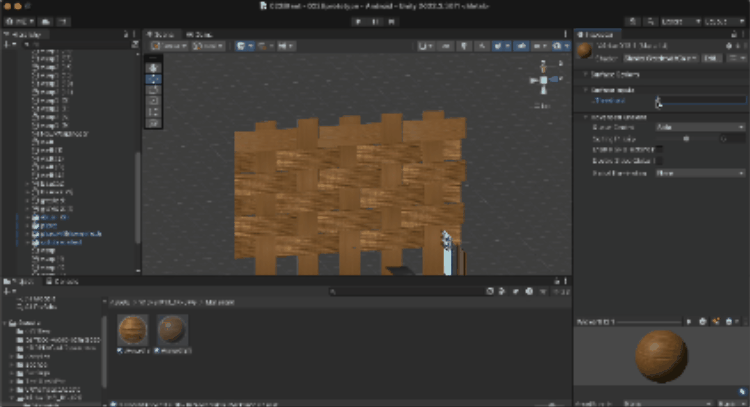Screen dimensions: 750x407
Task: Select the Rect tool in Scene overlay
Action: tap(154, 112)
